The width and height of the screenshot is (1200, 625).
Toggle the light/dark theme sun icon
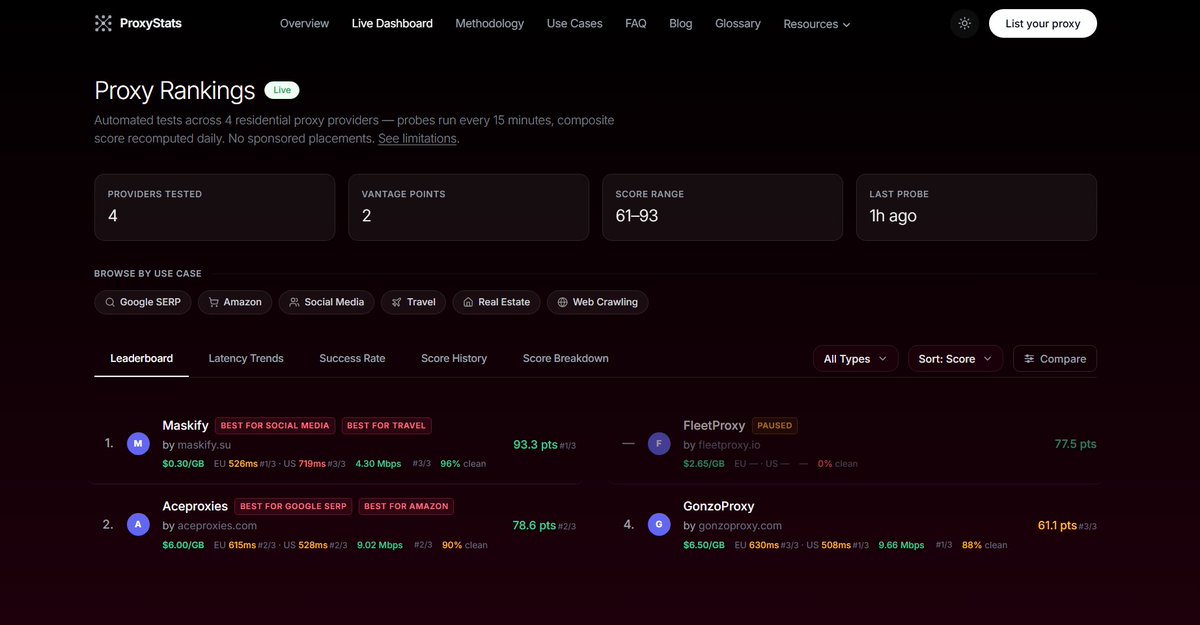tap(964, 23)
